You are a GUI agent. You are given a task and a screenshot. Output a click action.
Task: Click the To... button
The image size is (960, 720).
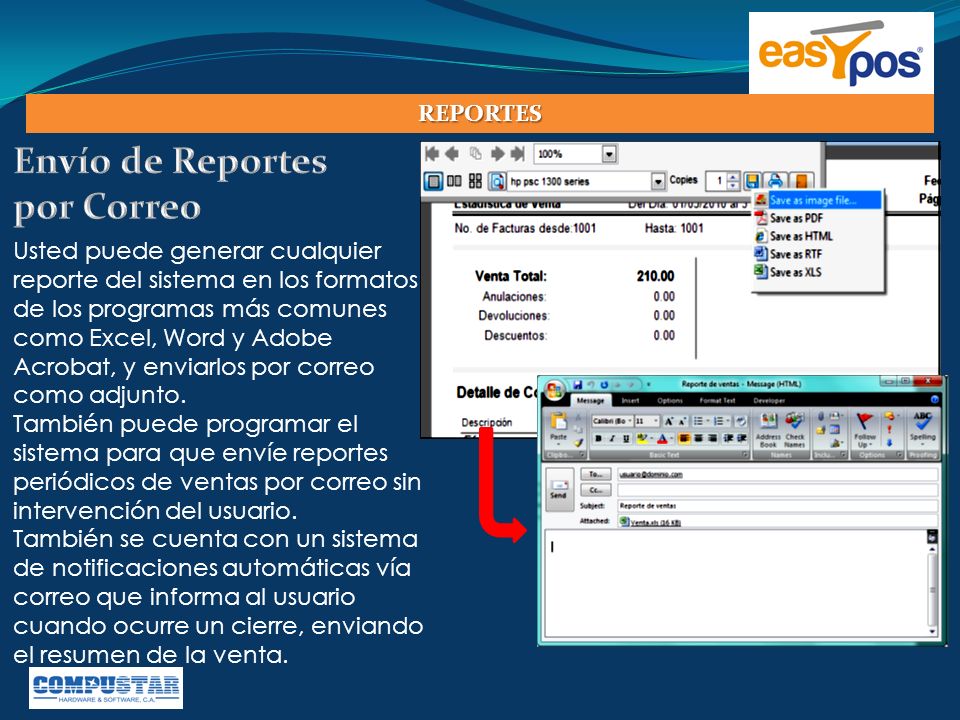596,474
